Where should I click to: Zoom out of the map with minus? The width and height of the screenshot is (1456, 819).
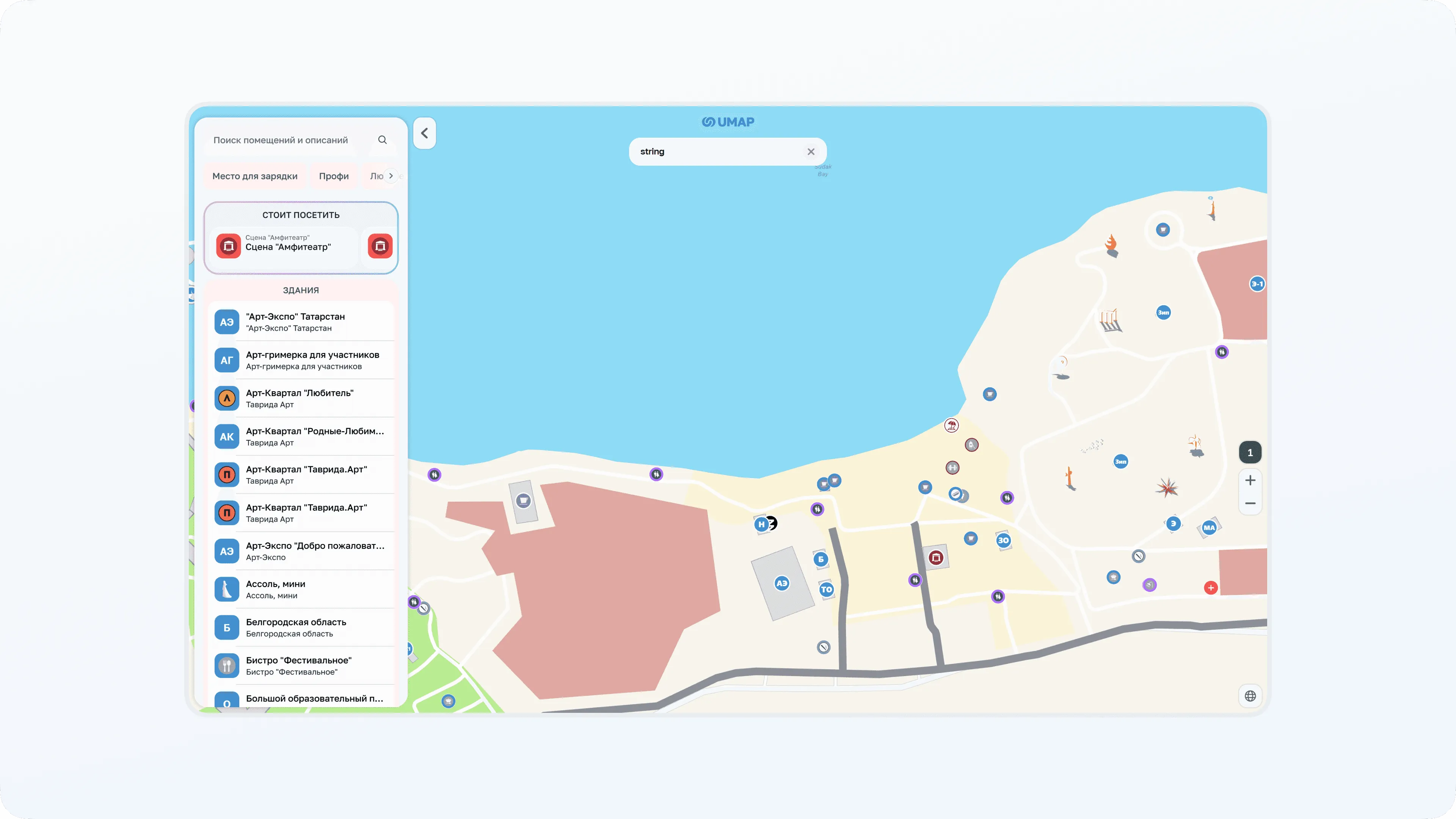[x=1250, y=503]
